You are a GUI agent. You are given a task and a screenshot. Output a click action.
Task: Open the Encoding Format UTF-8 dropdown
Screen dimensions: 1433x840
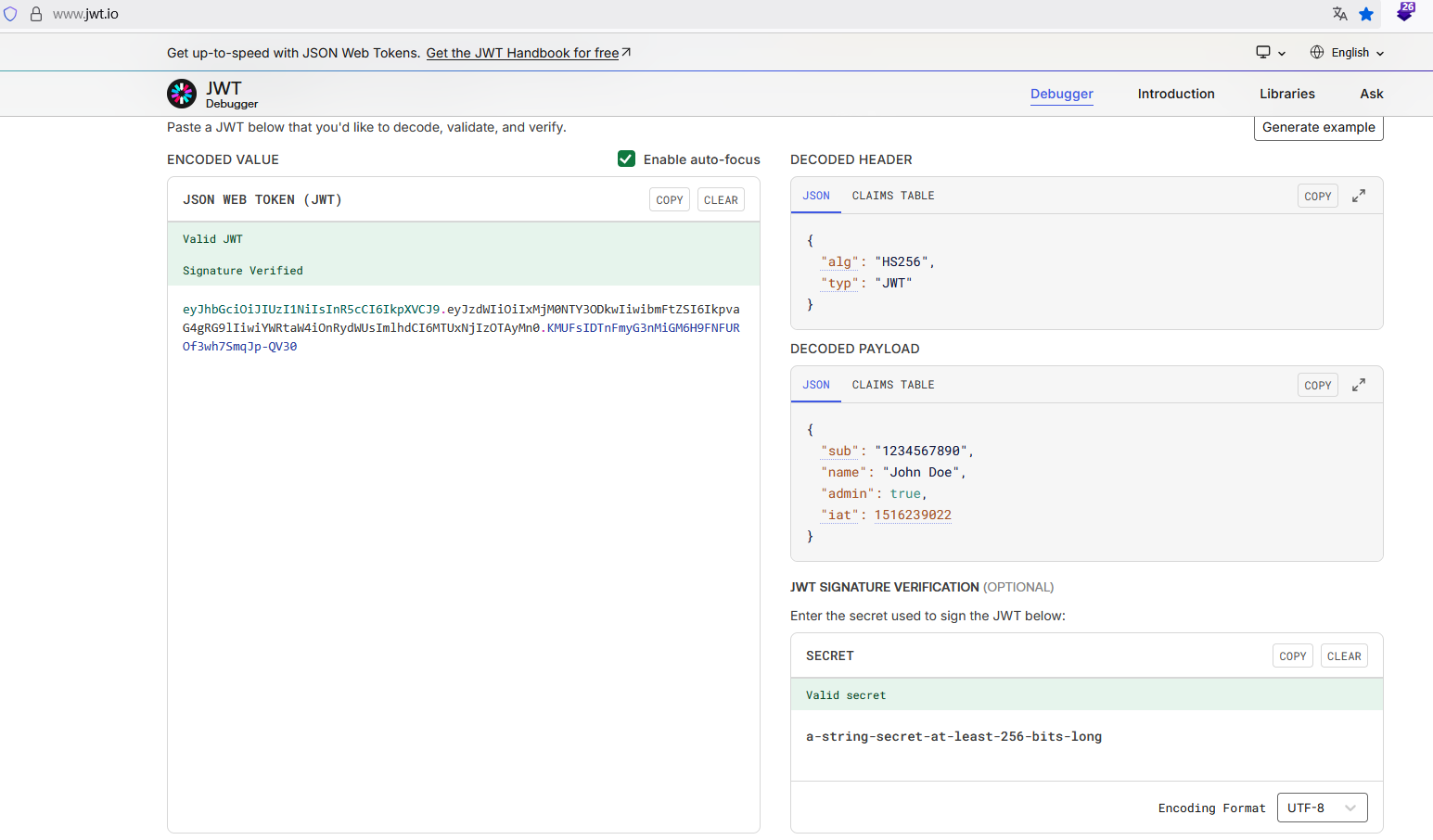point(1323,808)
